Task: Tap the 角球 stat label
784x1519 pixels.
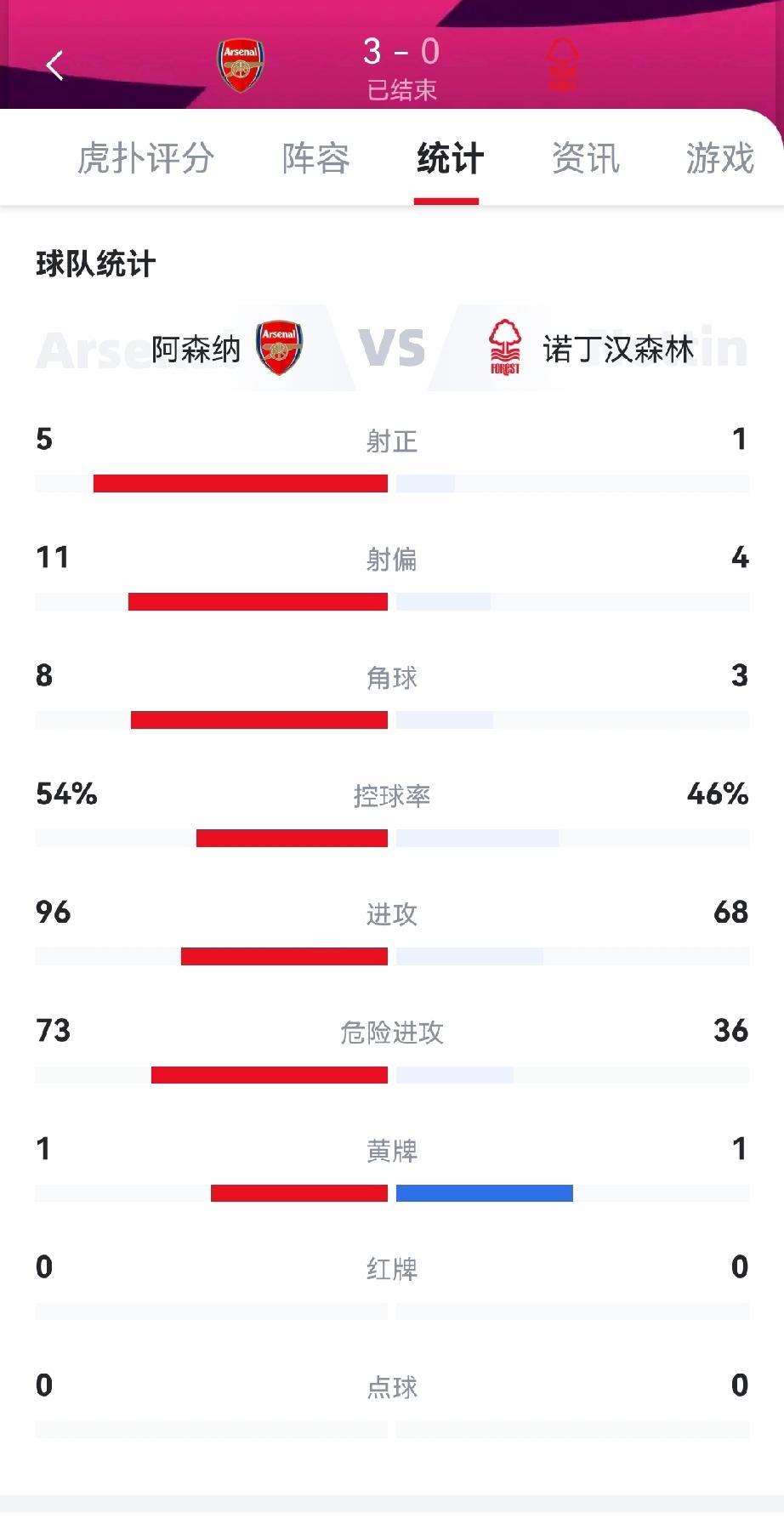Action: point(392,678)
